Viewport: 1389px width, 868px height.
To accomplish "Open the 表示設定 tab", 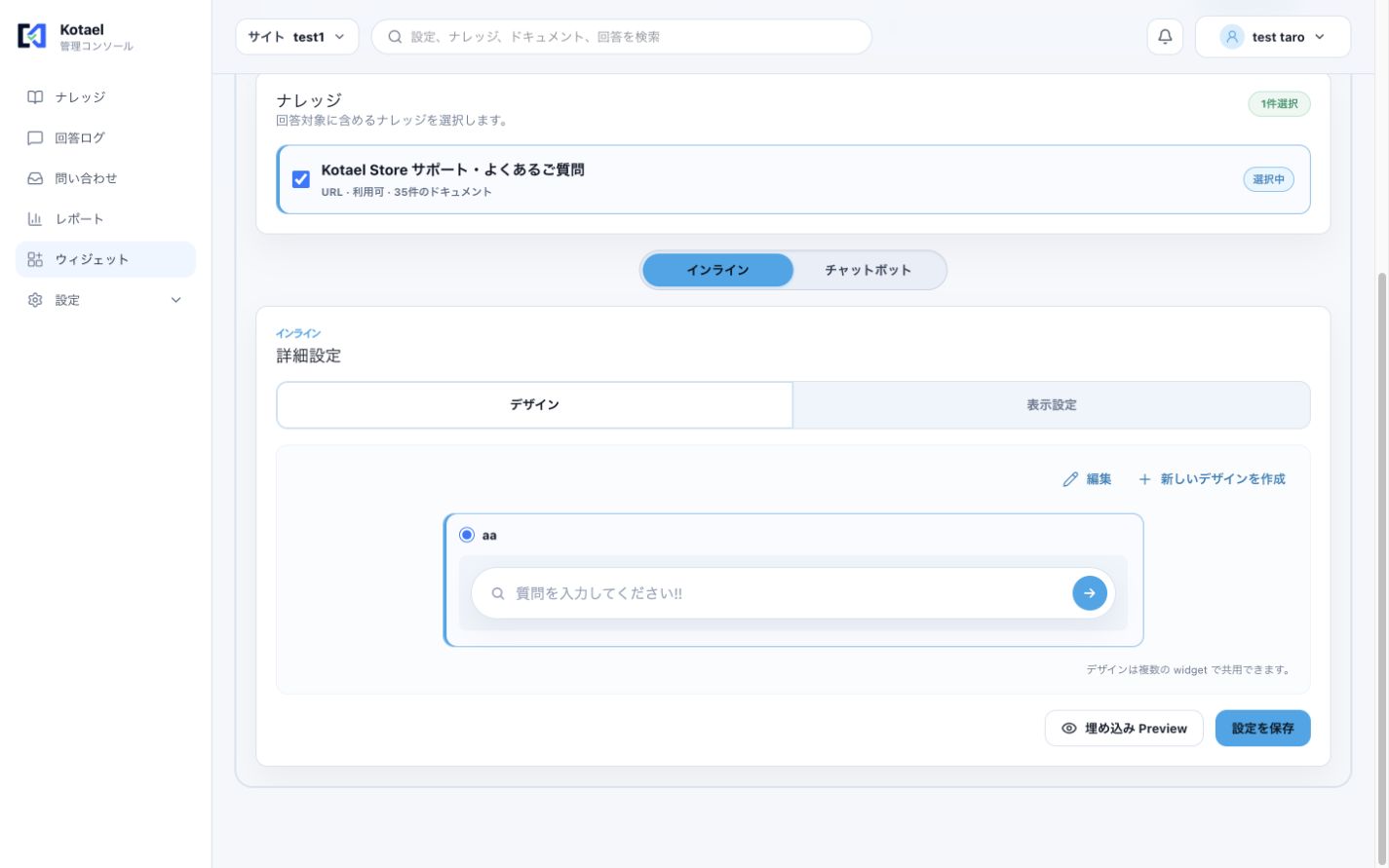I will (x=1052, y=404).
